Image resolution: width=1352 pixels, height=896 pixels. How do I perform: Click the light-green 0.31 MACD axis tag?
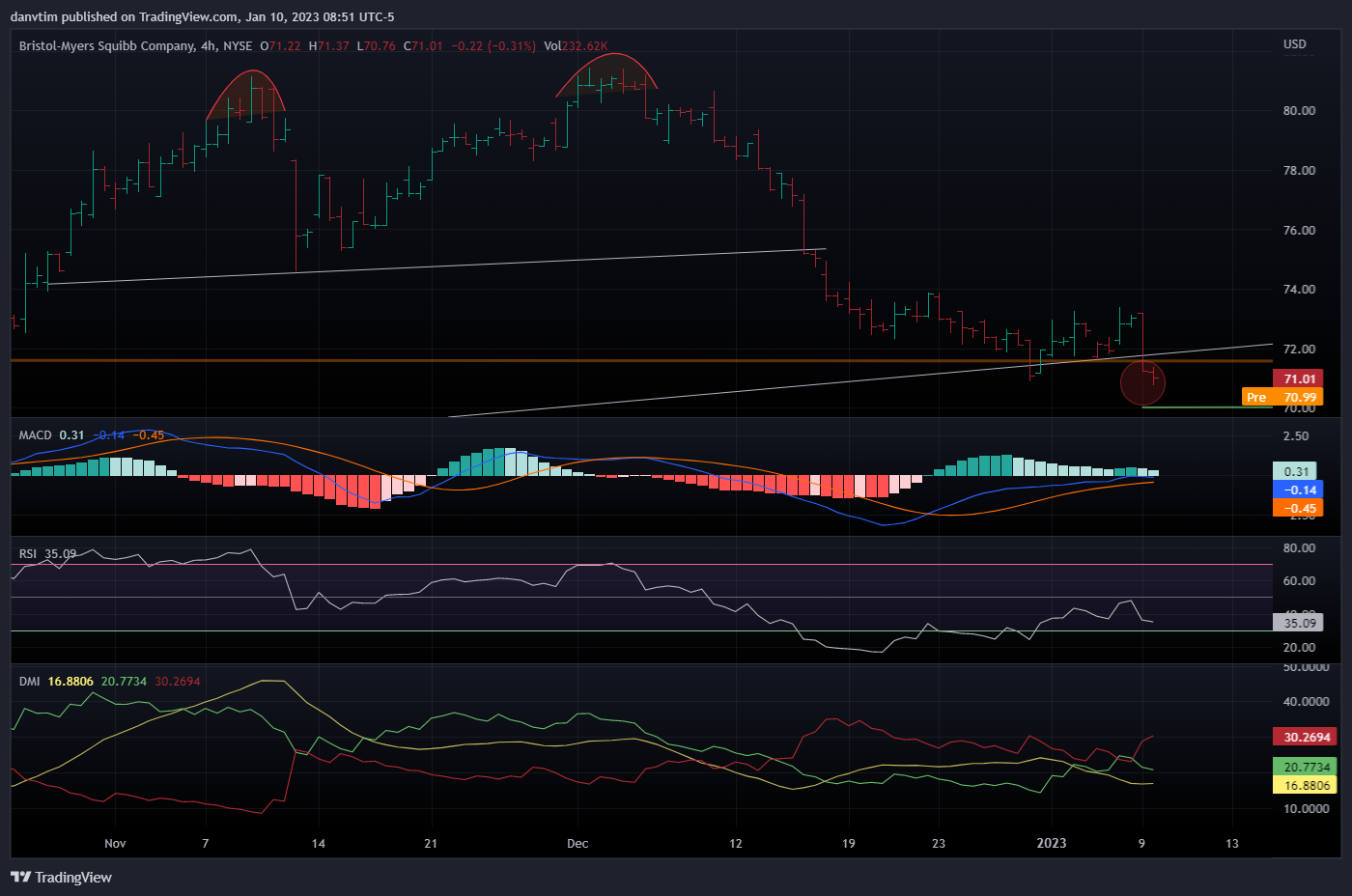(1294, 471)
